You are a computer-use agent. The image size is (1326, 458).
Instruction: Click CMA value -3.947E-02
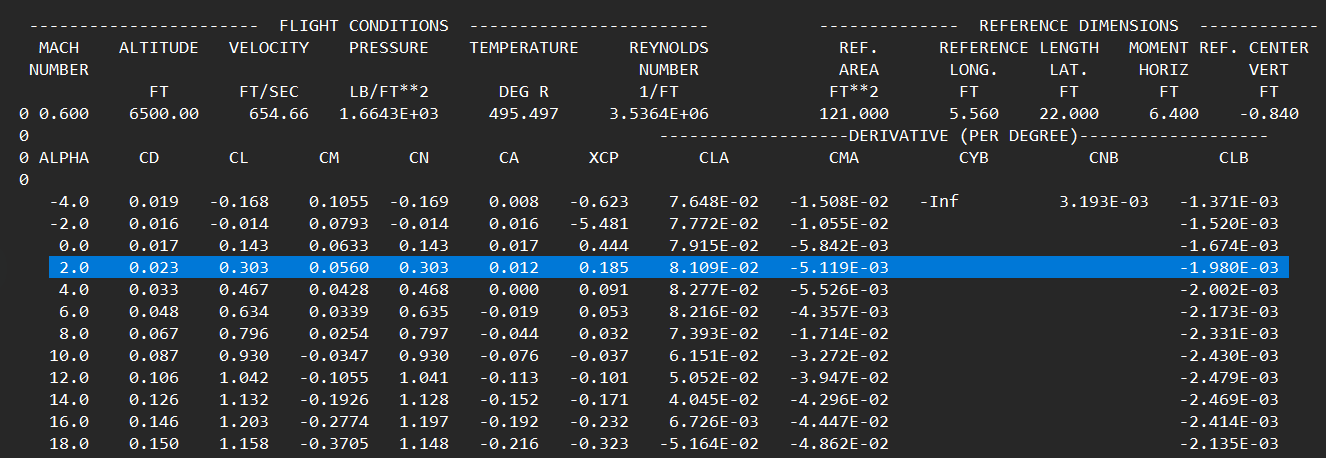tap(839, 378)
